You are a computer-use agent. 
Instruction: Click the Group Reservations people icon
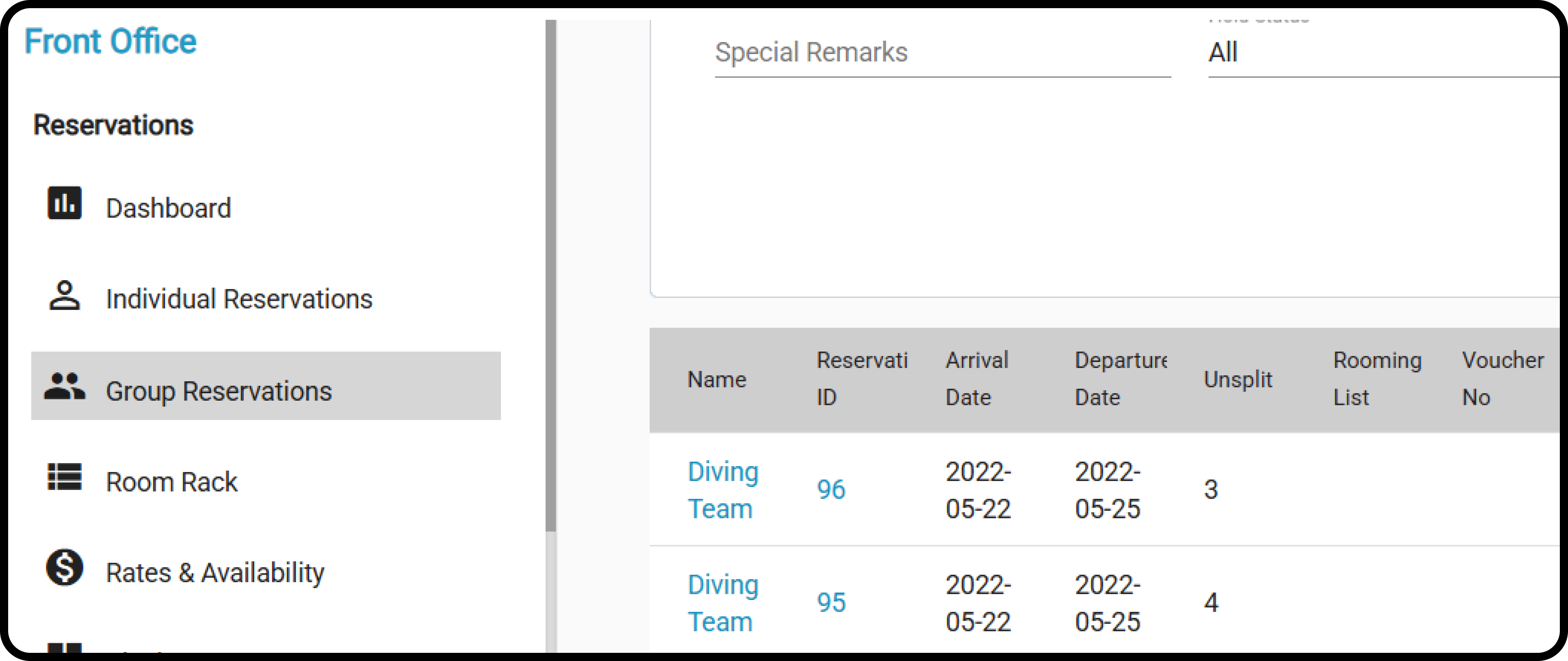pos(64,386)
